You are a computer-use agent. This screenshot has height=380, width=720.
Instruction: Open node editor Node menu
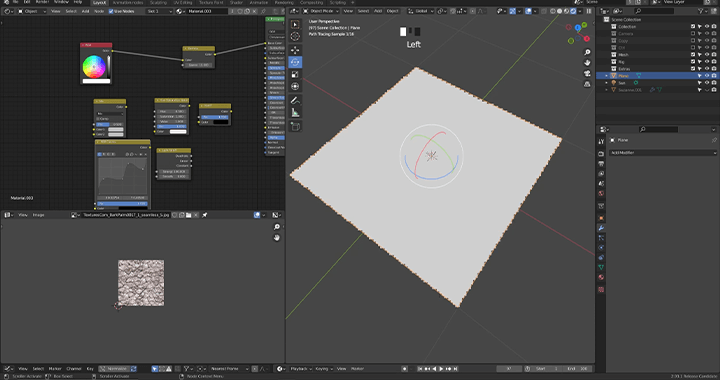99,11
